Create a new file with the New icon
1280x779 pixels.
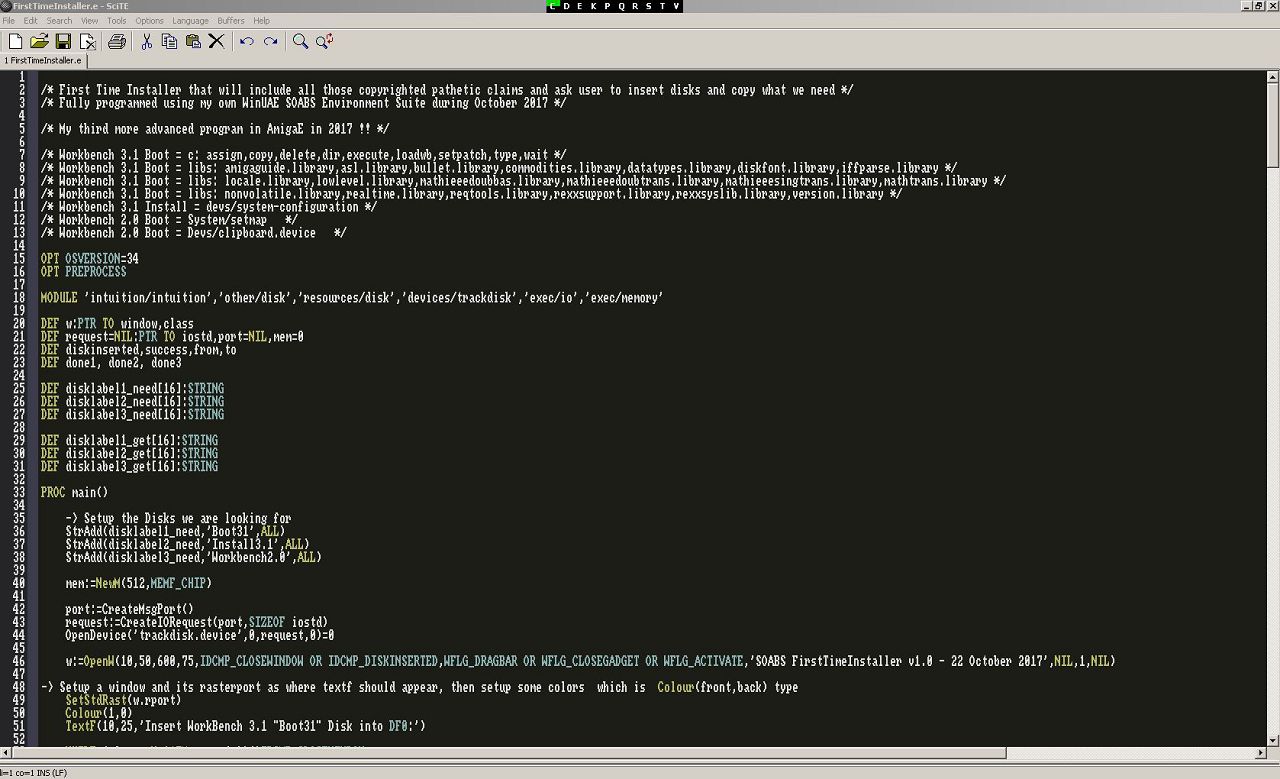[x=15, y=41]
